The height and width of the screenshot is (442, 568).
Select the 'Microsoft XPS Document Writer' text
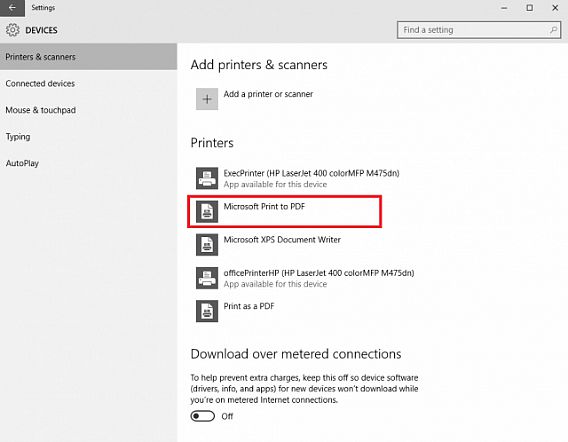tap(282, 240)
